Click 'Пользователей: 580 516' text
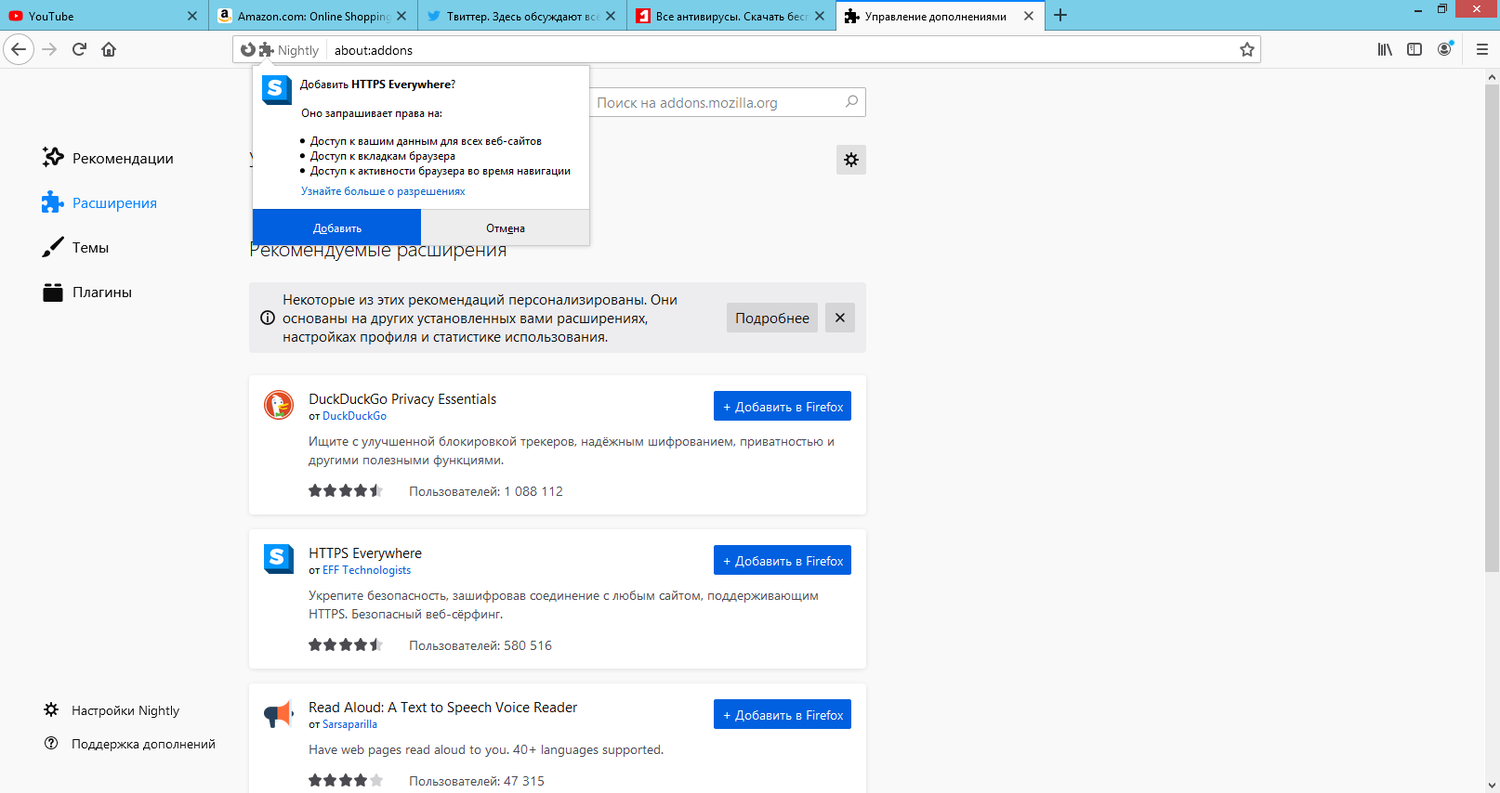 (480, 645)
